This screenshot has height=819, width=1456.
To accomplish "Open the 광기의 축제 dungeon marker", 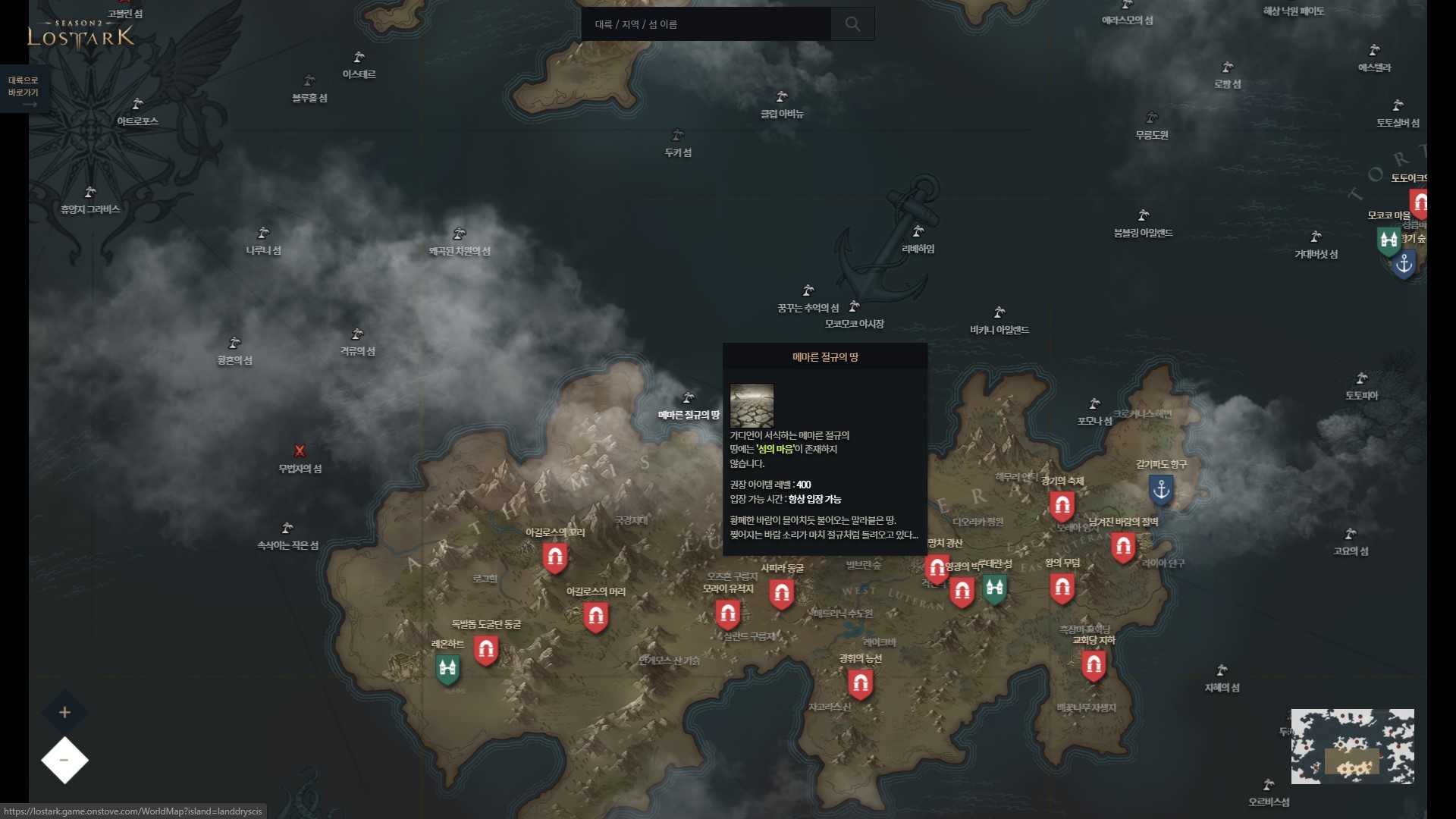I will [1062, 507].
